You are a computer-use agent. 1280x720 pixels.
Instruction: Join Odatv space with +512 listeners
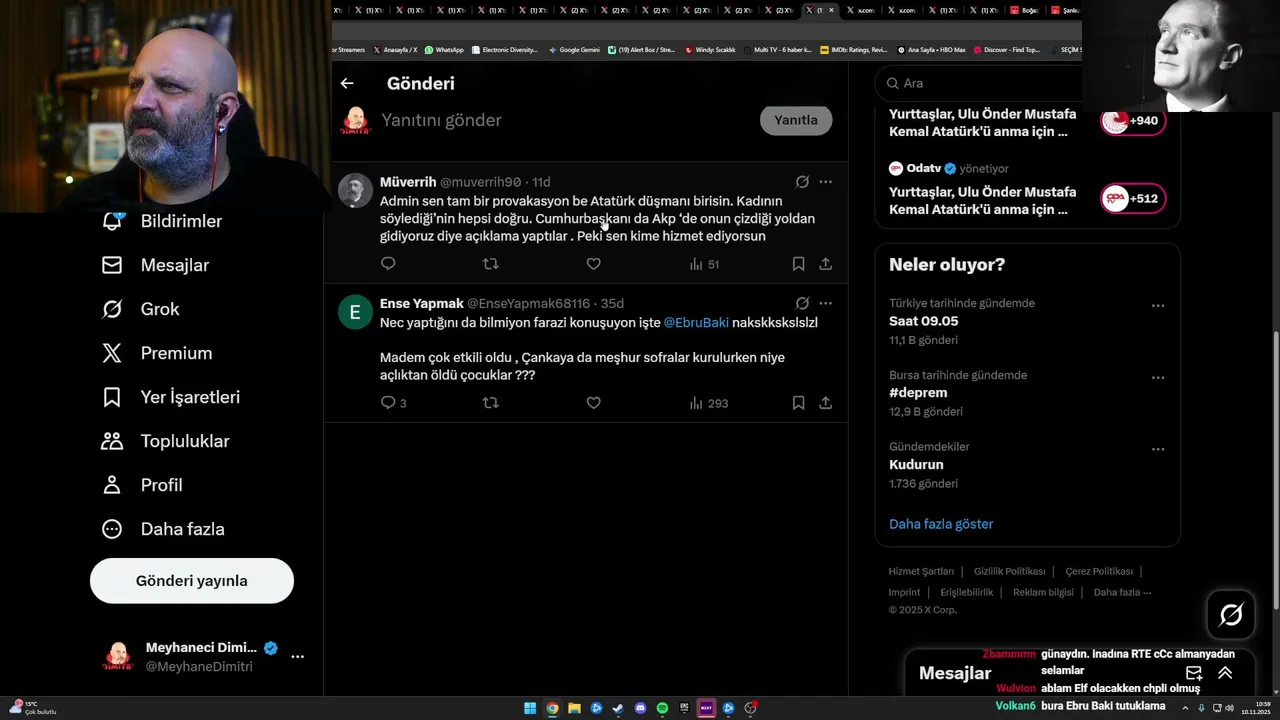(x=1133, y=198)
